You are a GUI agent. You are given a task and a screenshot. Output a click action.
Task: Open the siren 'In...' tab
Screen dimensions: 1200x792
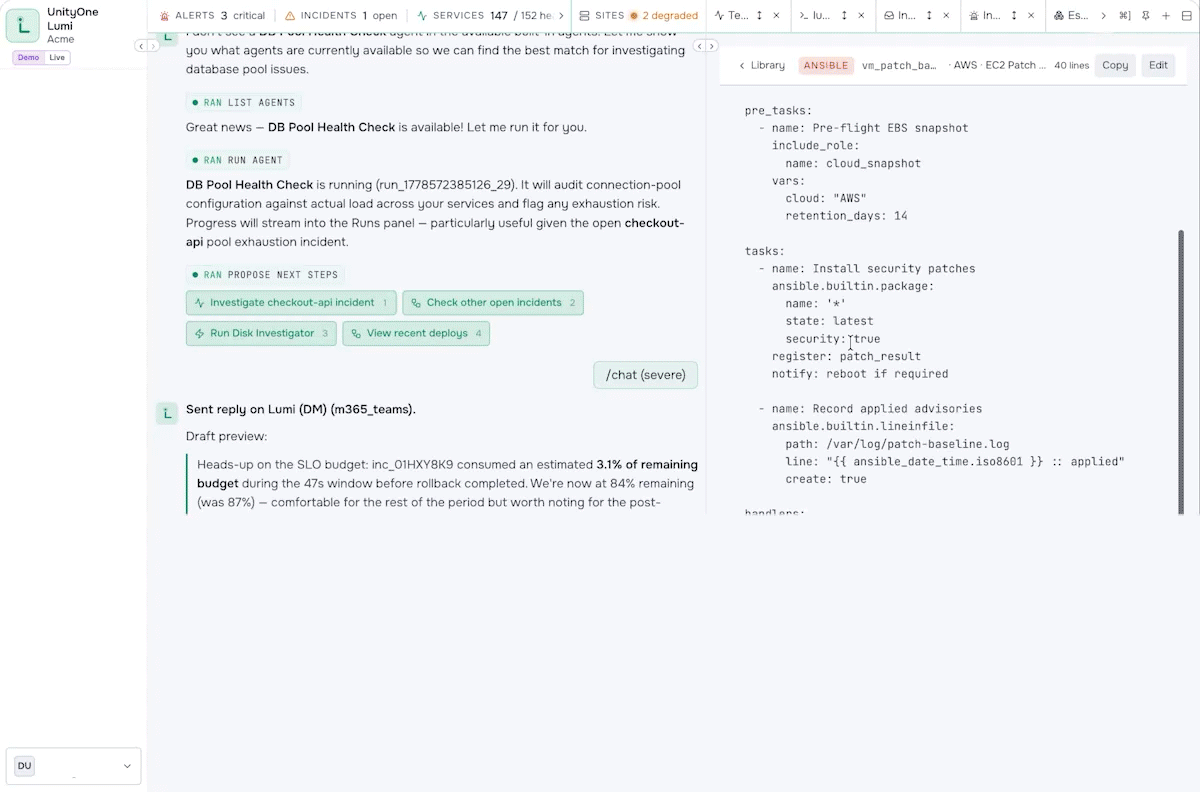985,16
